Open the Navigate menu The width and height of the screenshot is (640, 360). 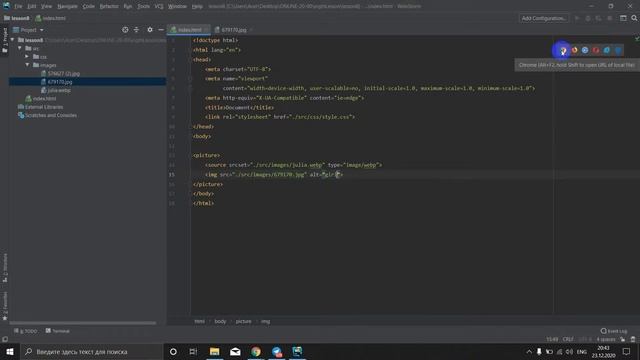click(67, 6)
